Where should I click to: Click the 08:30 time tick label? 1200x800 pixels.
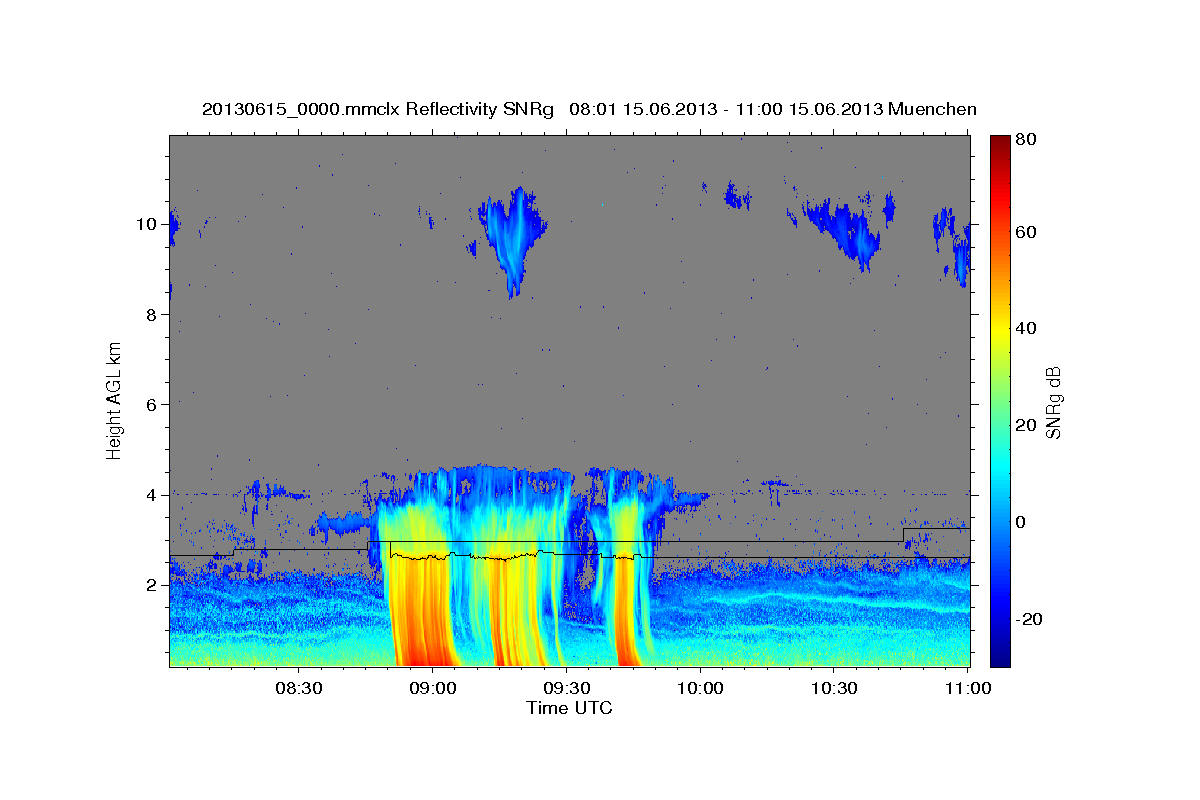(x=298, y=688)
